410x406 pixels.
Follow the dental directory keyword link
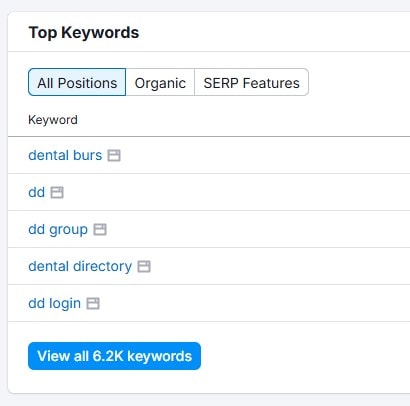(x=80, y=266)
